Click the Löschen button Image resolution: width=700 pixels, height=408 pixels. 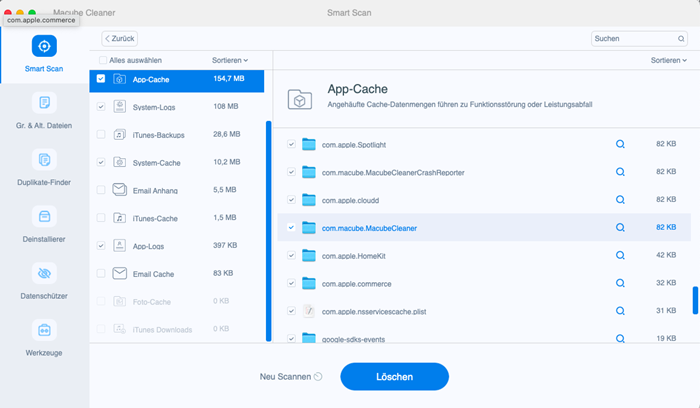coord(395,377)
